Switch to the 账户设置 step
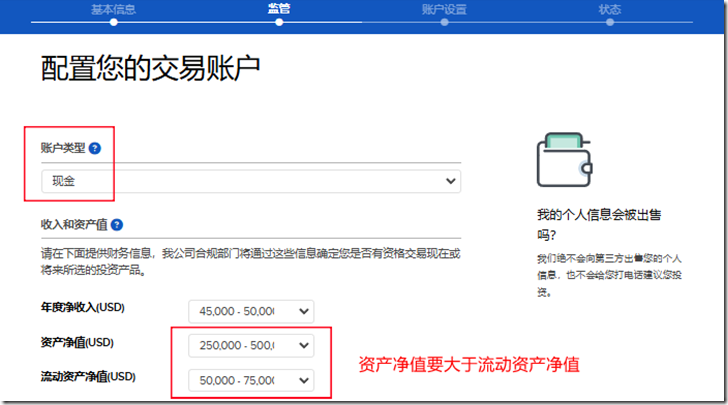Viewport: 728px width, 405px height. tap(444, 9)
